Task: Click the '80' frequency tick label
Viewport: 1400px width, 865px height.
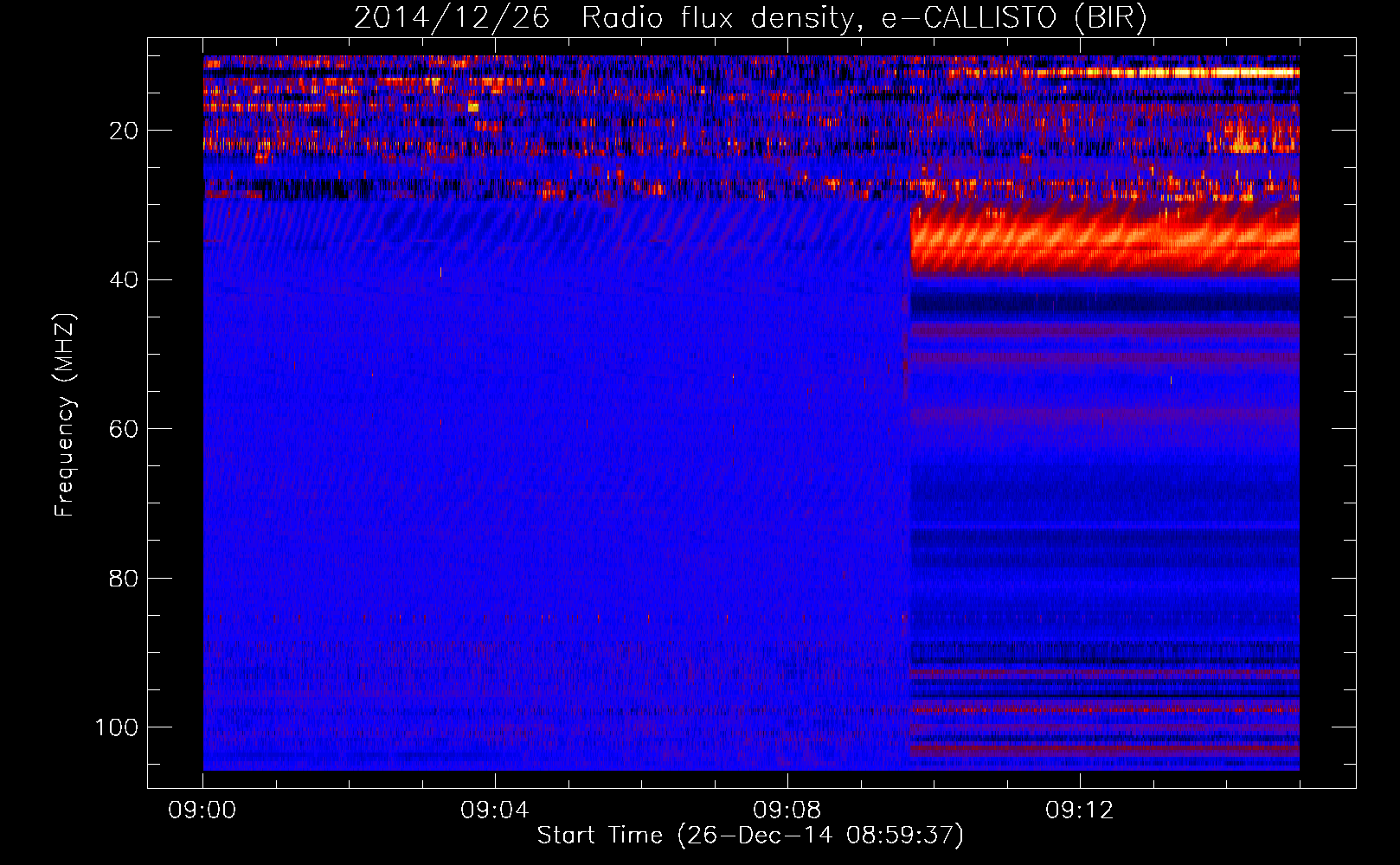Action: 125,578
